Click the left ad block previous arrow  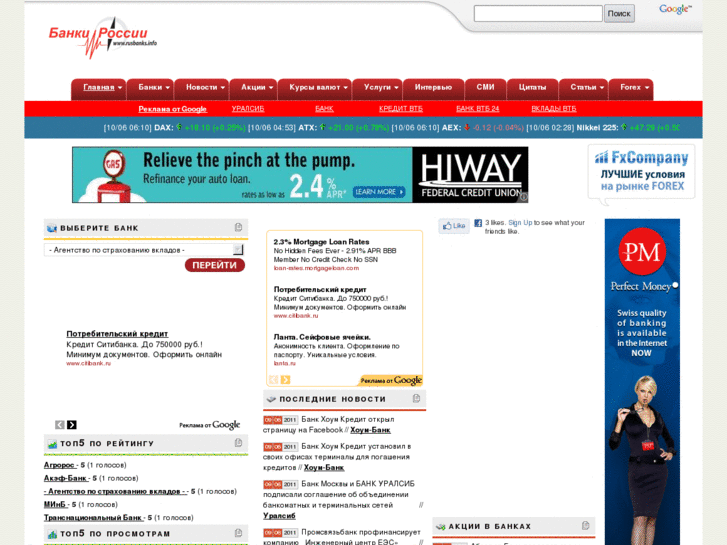tap(60, 425)
